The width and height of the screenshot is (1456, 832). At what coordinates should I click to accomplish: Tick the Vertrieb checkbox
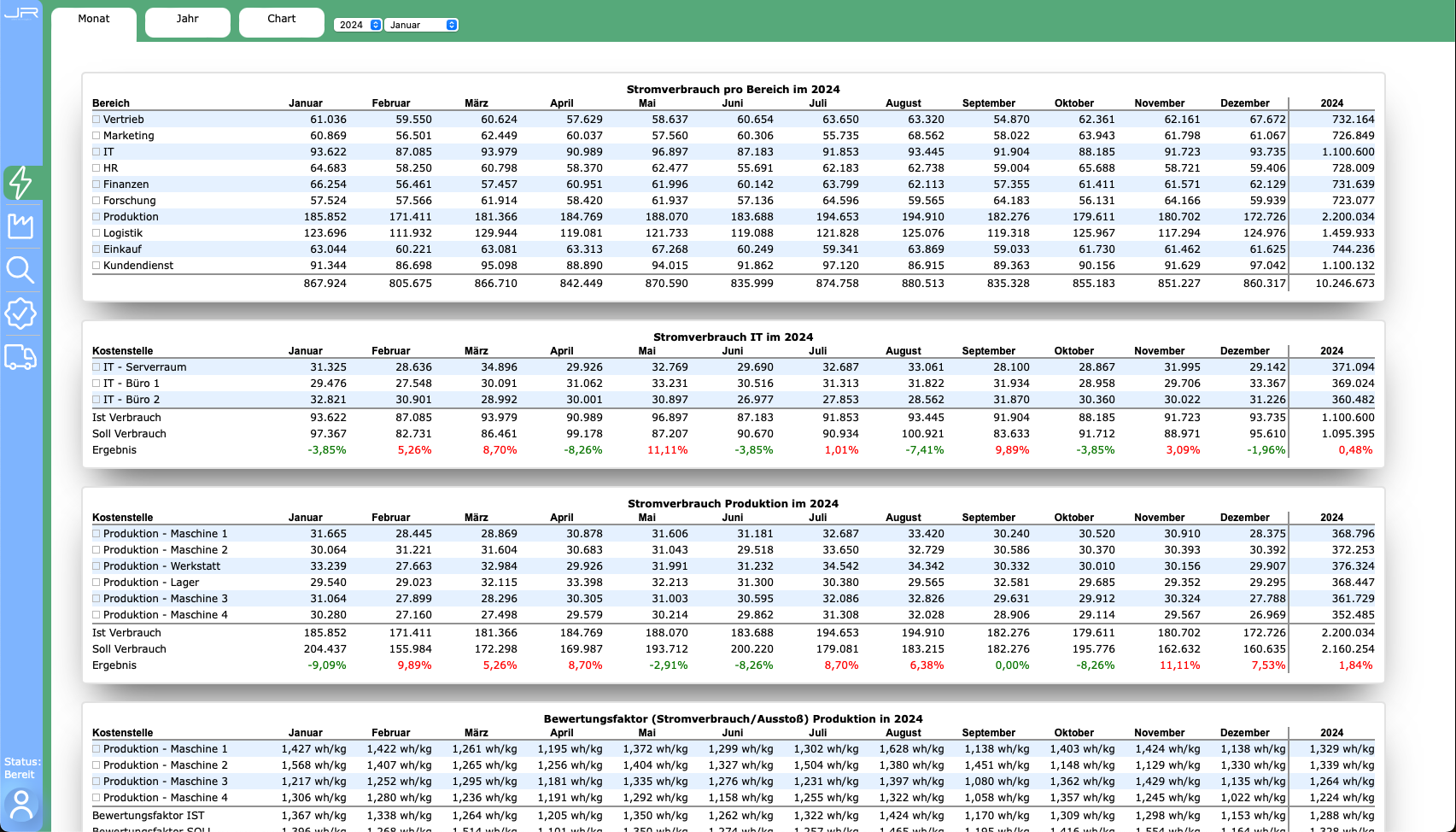click(96, 120)
